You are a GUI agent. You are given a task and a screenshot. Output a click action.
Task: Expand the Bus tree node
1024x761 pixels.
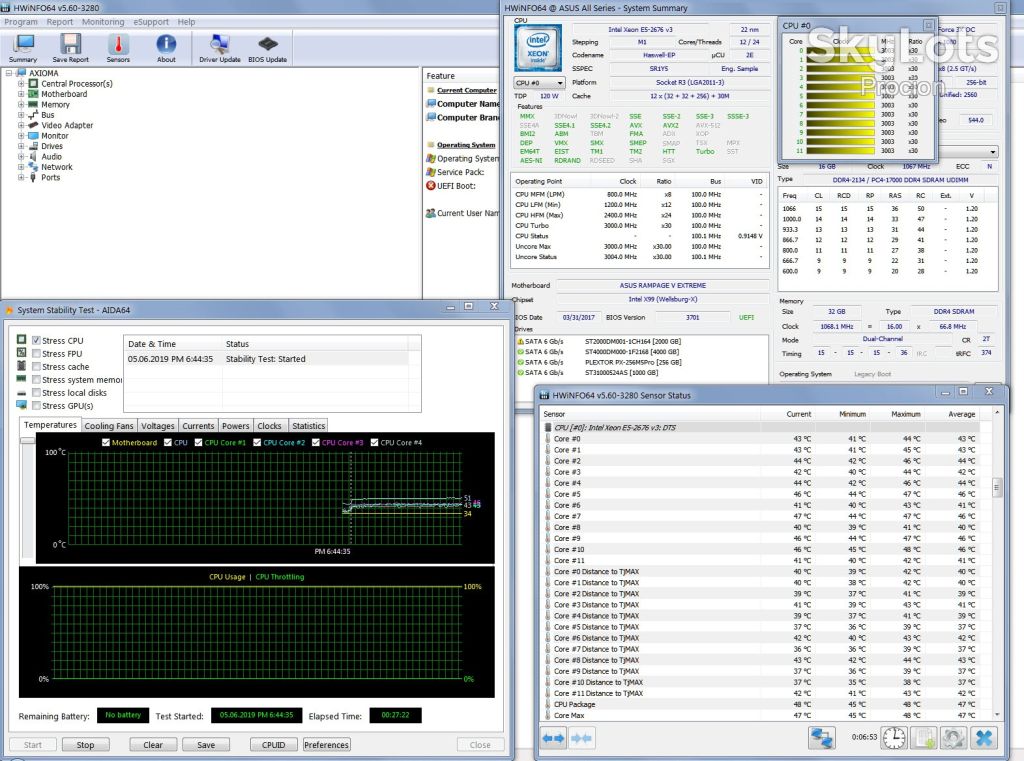click(21, 115)
